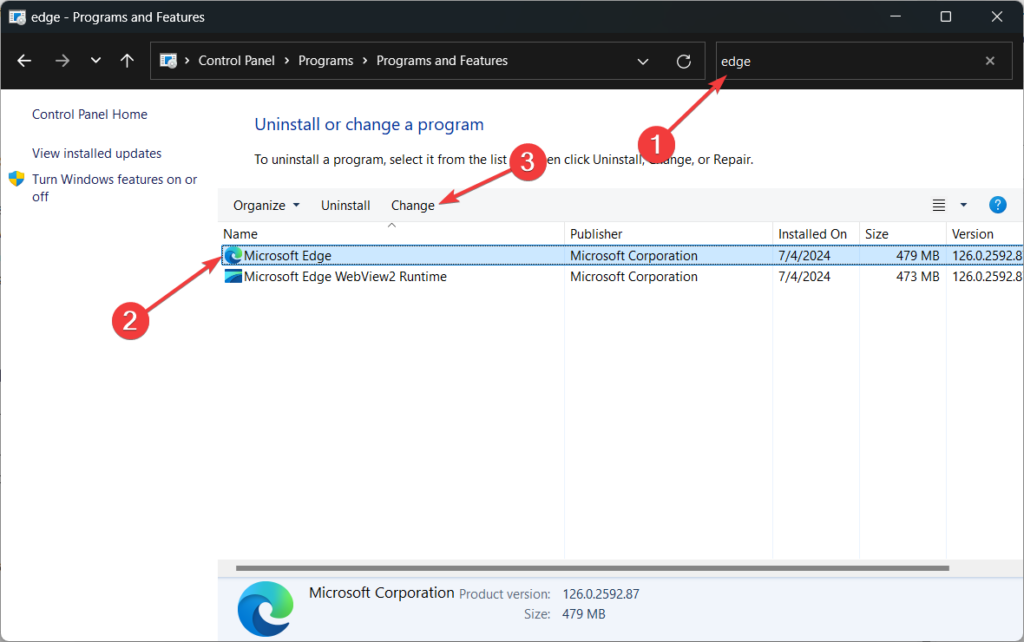This screenshot has height=642, width=1024.
Task: Click the Back arrow navigation icon
Action: pyautogui.click(x=24, y=61)
